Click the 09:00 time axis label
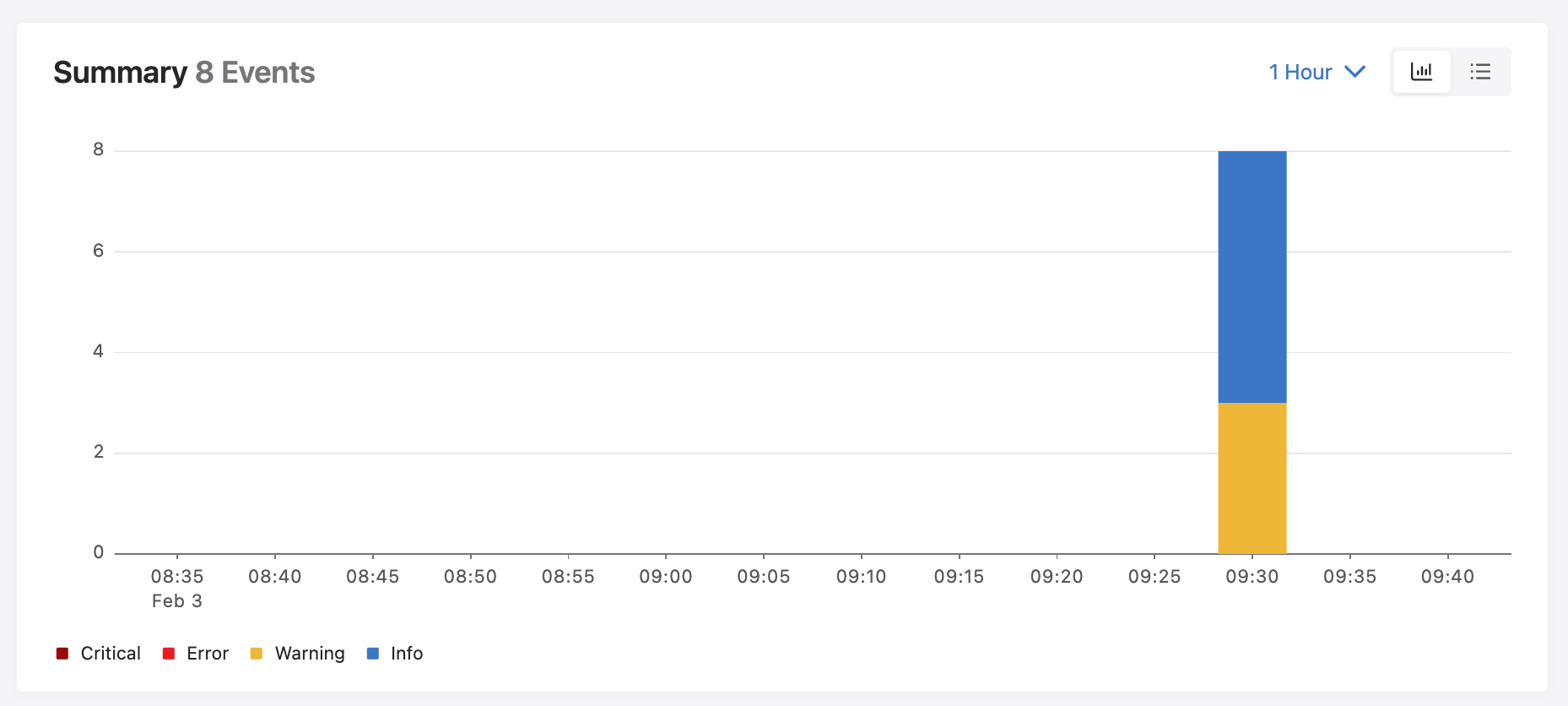Screen dimensions: 1568x706 [x=665, y=577]
